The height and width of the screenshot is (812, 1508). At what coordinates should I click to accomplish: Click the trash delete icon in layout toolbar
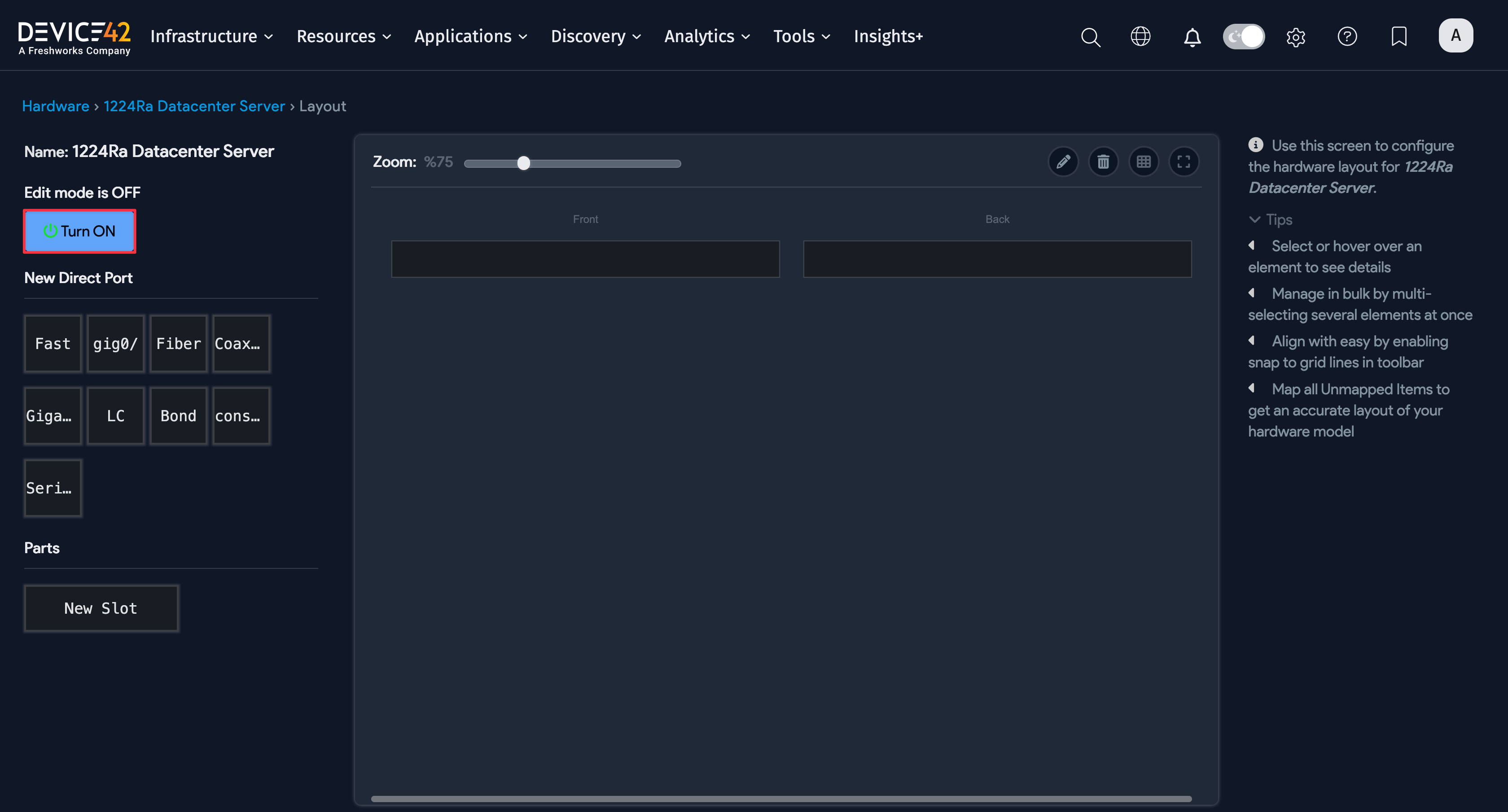pyautogui.click(x=1103, y=162)
